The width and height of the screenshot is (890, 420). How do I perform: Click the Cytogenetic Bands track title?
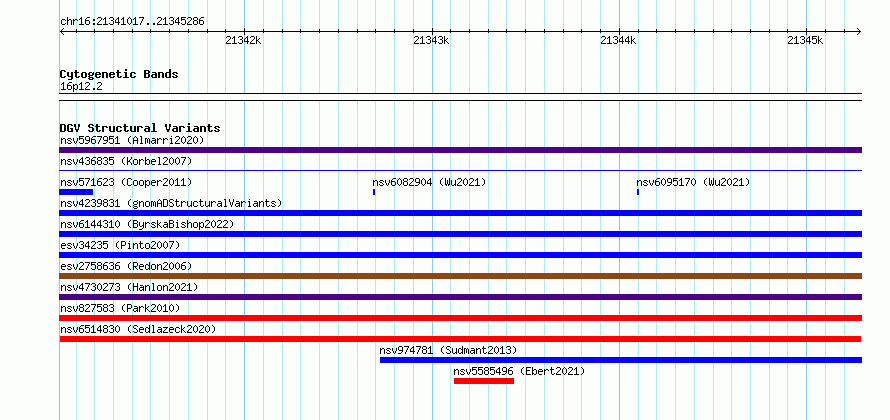119,74
